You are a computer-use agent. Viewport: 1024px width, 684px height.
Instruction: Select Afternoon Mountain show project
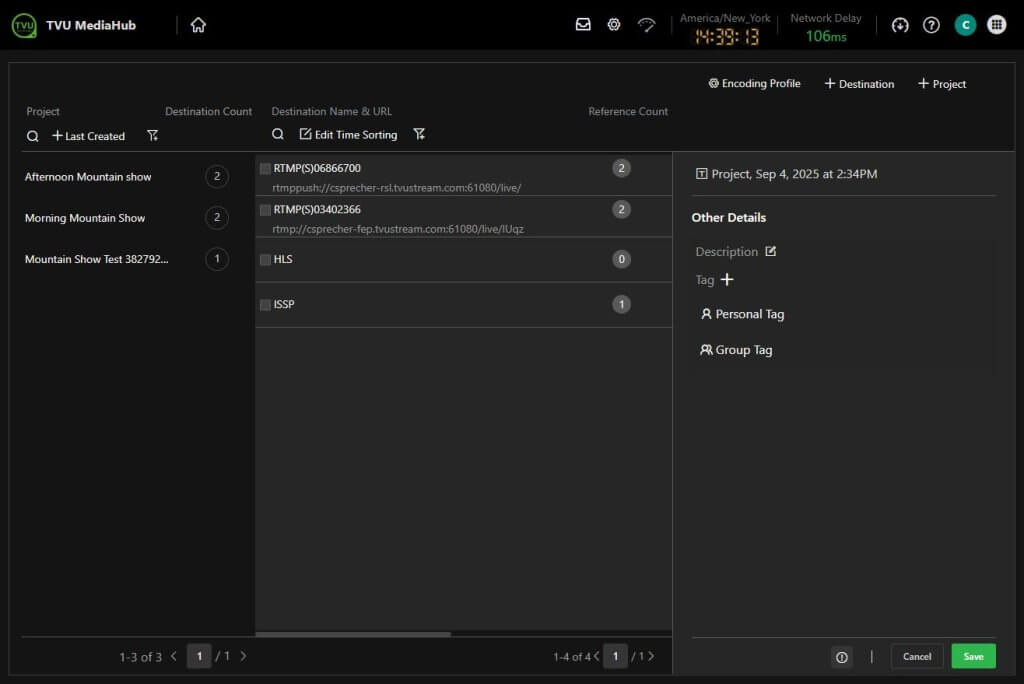tap(88, 177)
